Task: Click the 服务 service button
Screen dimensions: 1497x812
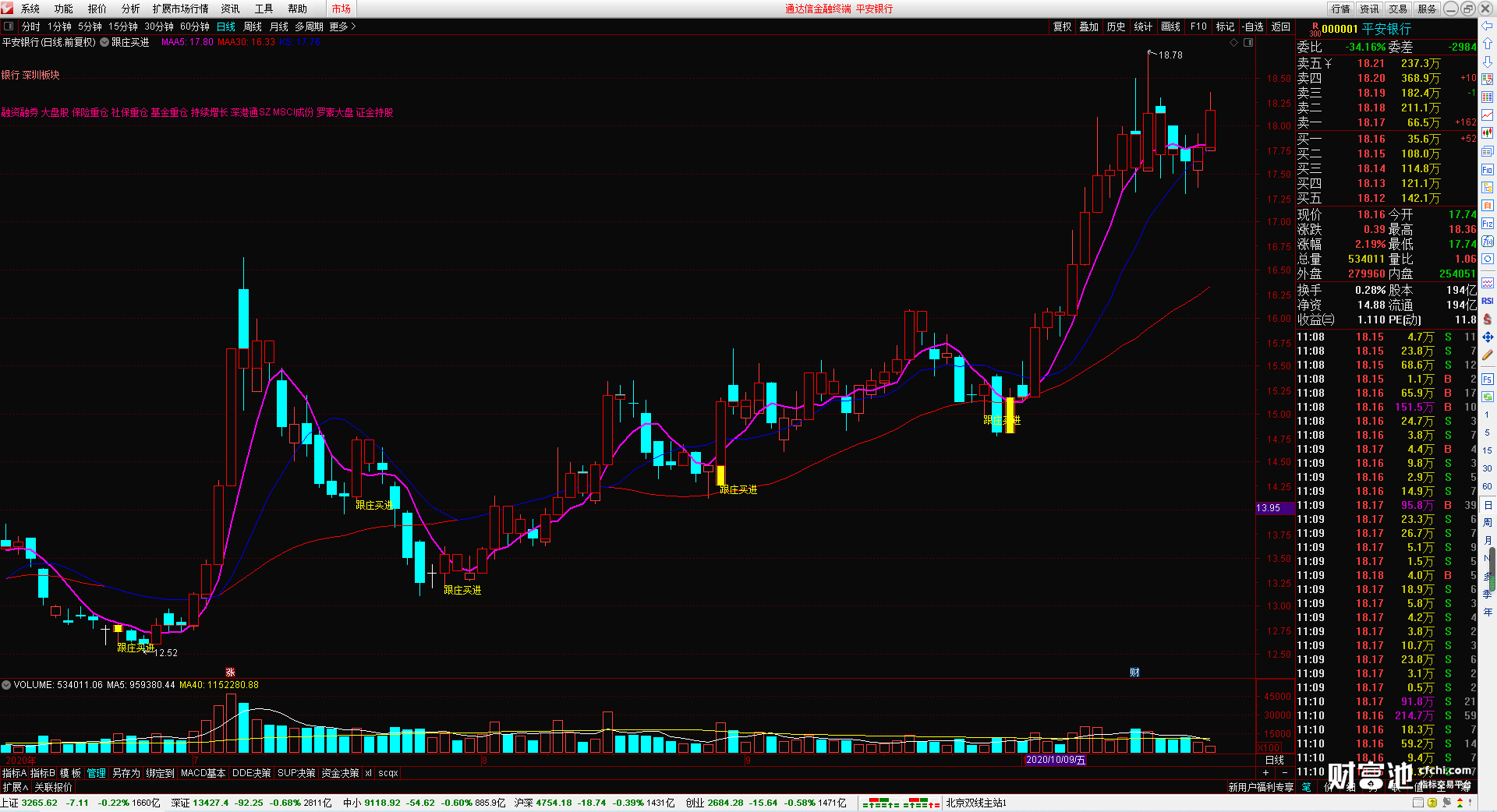Action: click(x=1427, y=9)
